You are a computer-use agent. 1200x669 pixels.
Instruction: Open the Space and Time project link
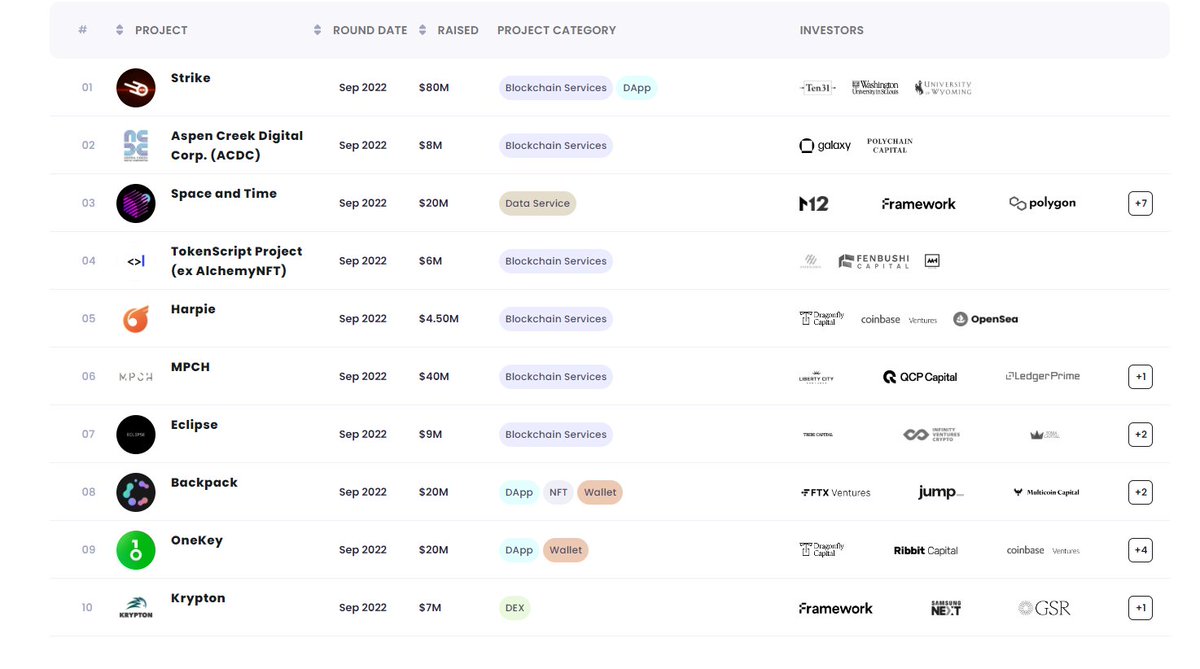(224, 194)
